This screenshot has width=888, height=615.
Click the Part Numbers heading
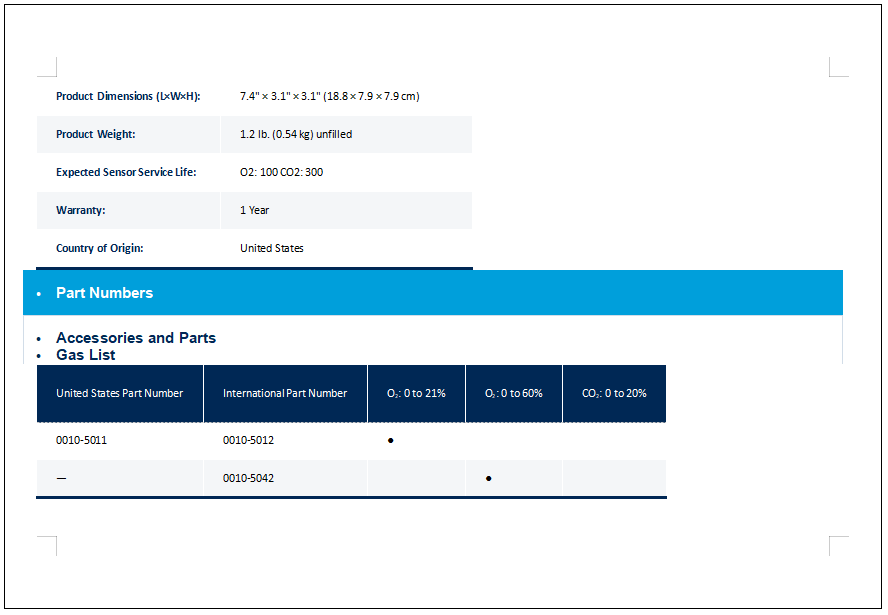[104, 293]
